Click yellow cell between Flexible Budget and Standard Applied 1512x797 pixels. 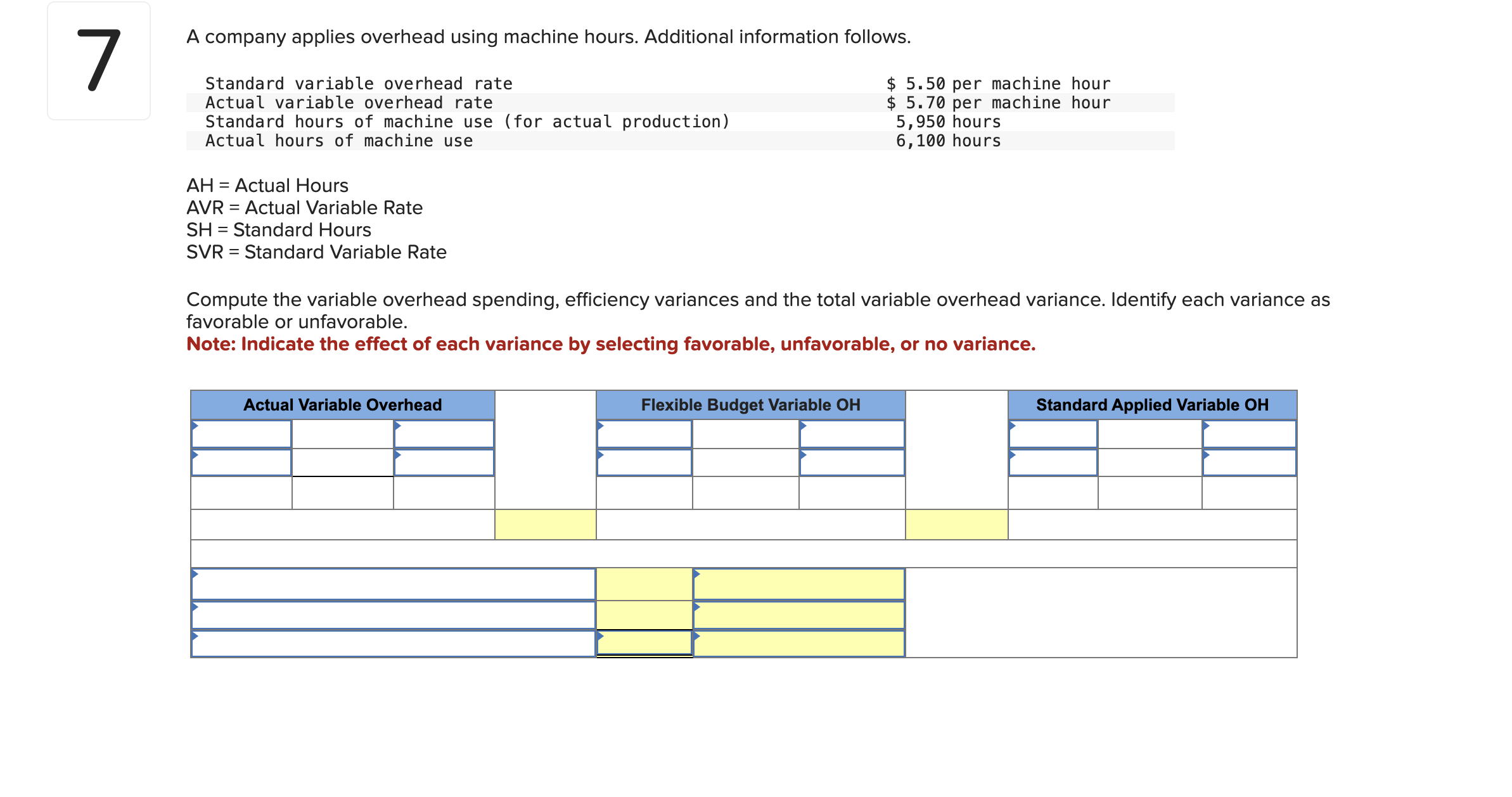click(x=956, y=525)
